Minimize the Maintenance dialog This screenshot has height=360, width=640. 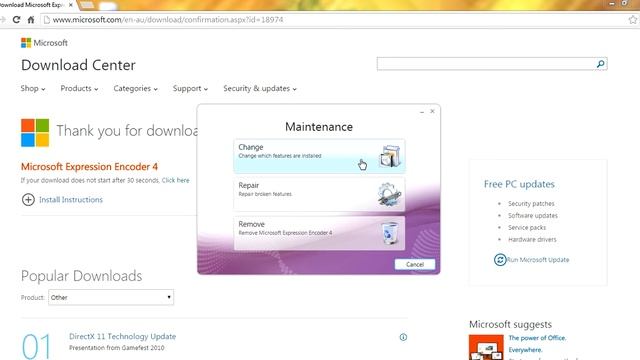422,111
